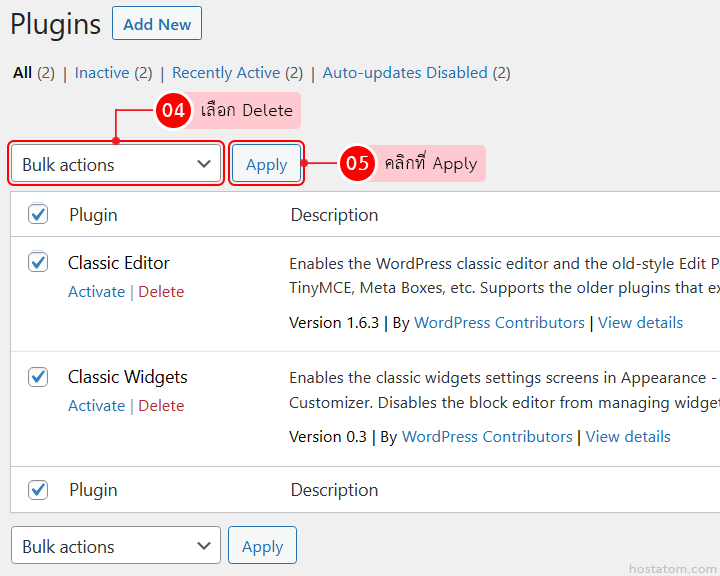Show All plugins filter
Viewport: 720px width, 576px height.
(22, 73)
